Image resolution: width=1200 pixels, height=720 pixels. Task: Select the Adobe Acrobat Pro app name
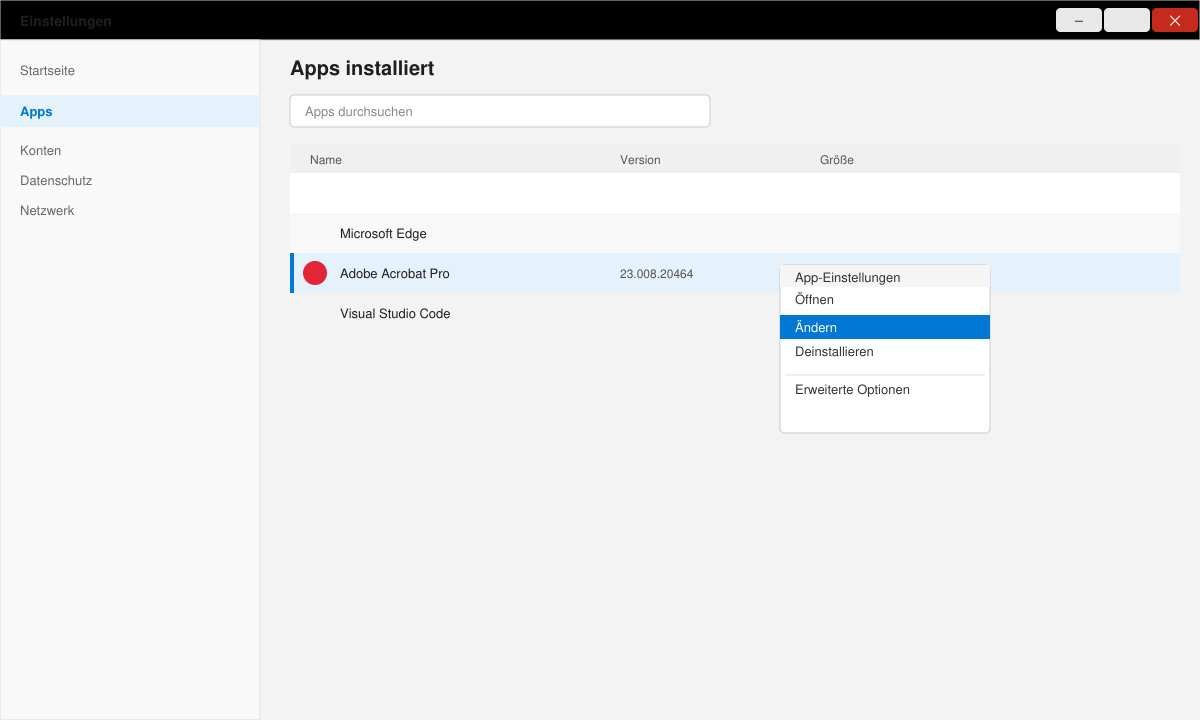tap(395, 273)
